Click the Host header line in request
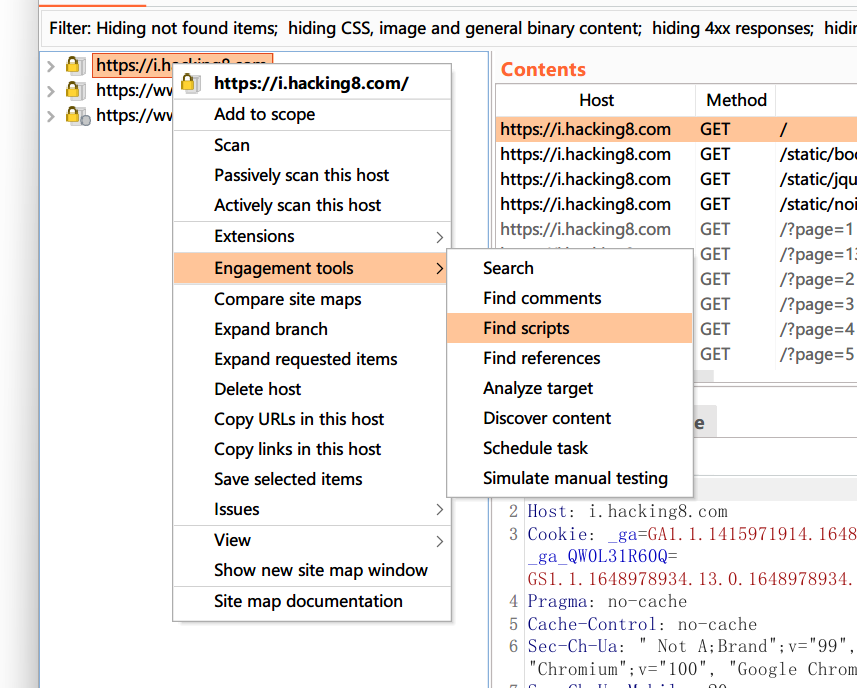Viewport: 857px width, 688px height. point(627,512)
